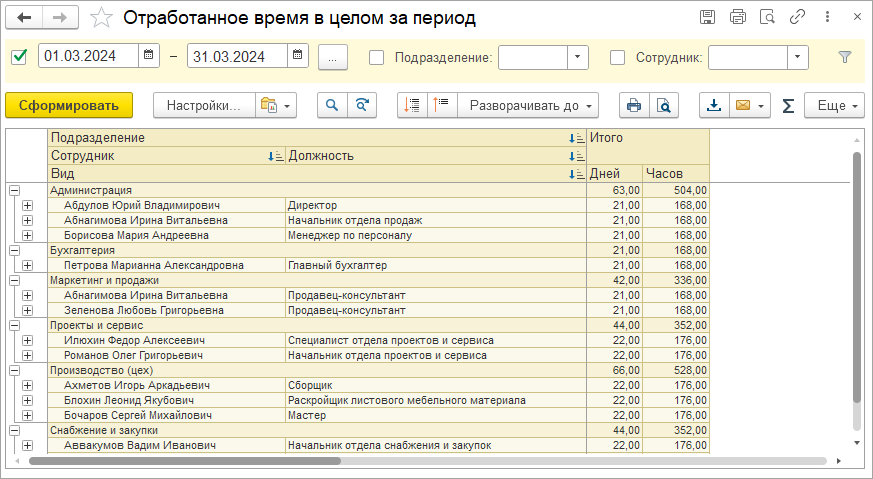873x479 pixels.
Task: Add report to favorites with star icon
Action: (x=101, y=18)
